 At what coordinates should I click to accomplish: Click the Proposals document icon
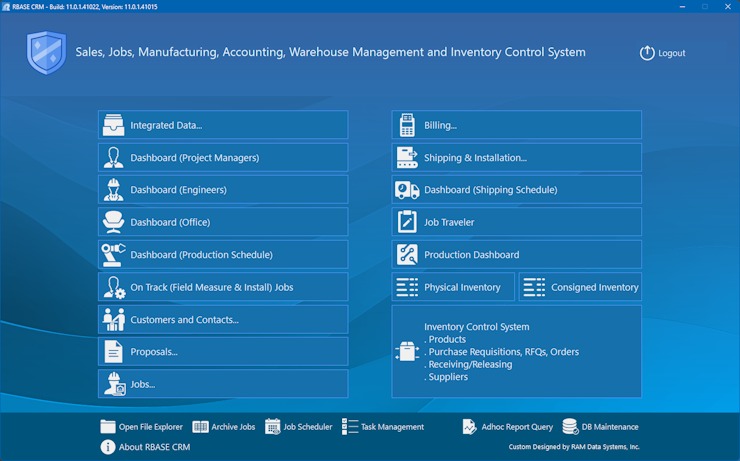(x=113, y=352)
